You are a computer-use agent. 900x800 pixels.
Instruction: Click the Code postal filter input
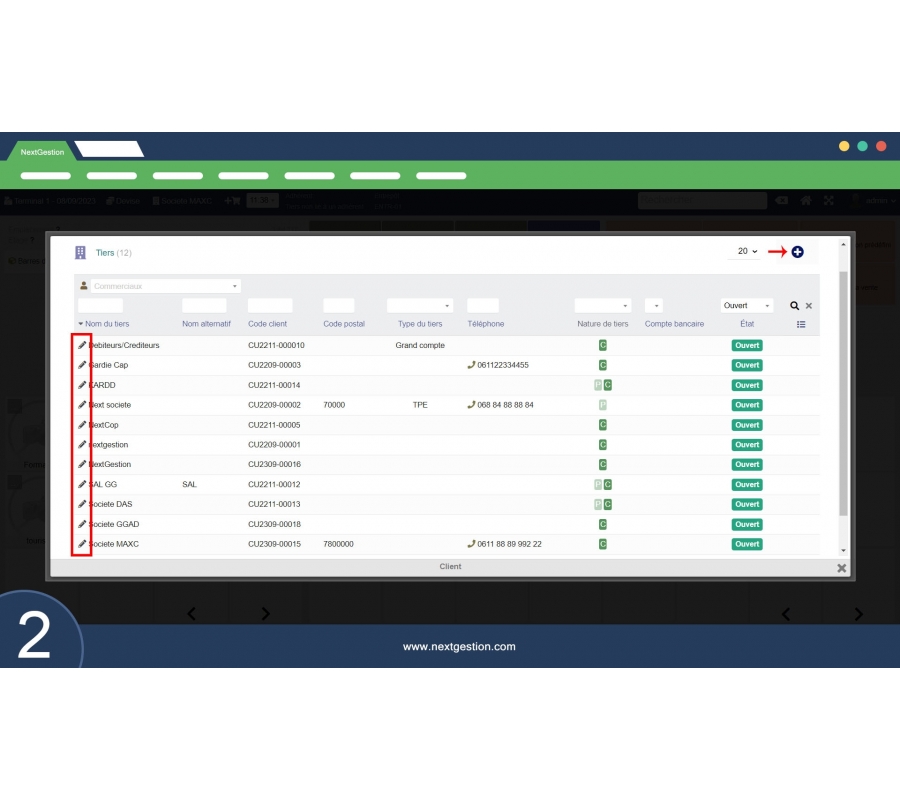(x=338, y=306)
